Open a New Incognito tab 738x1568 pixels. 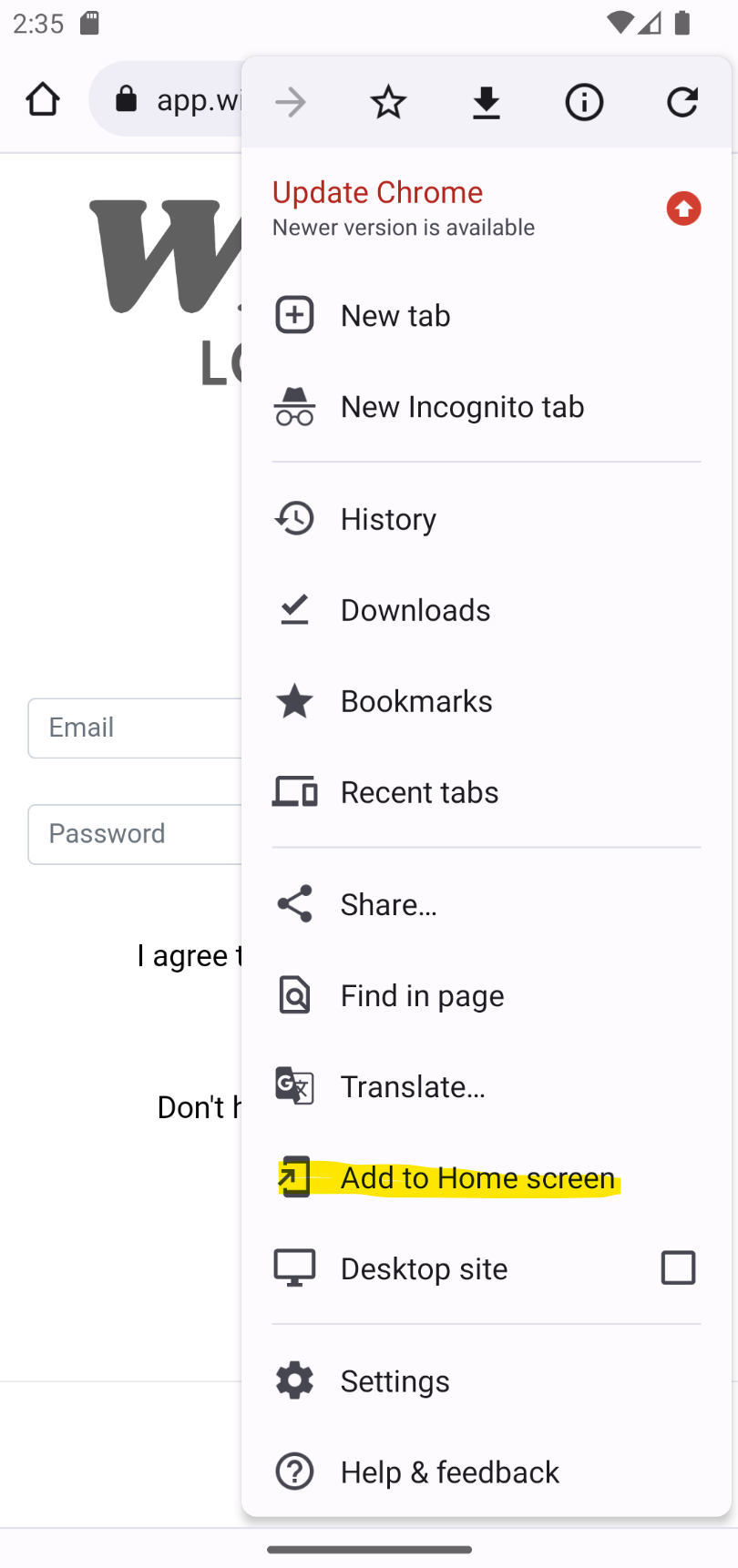pos(487,406)
